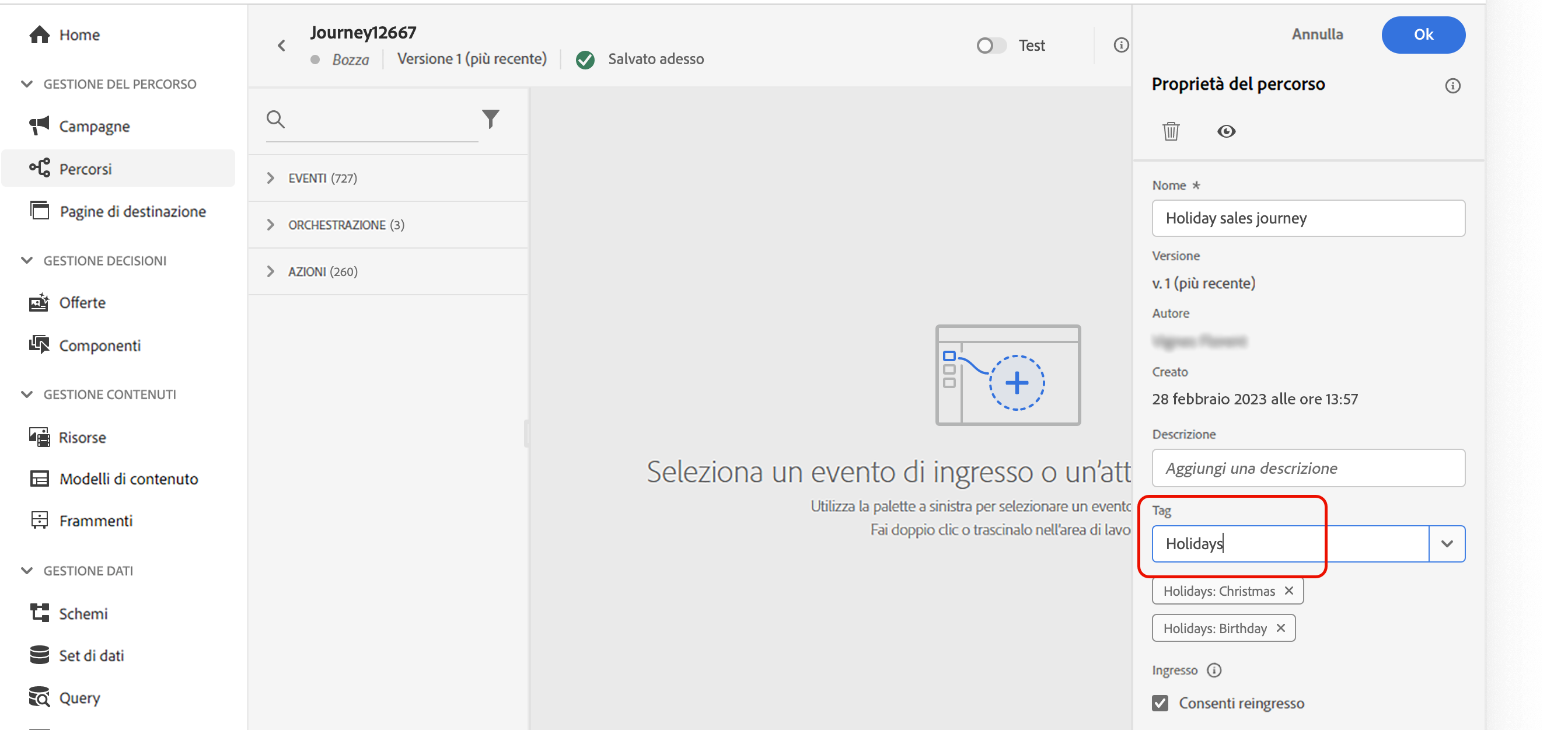Open the Tag dropdown arrow
Image resolution: width=1568 pixels, height=730 pixels.
[1447, 543]
